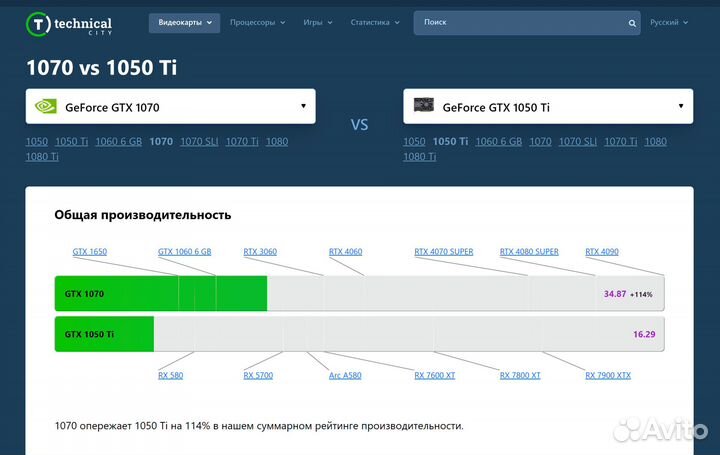Select 1080 under the right selector
Image resolution: width=720 pixels, height=455 pixels.
point(655,141)
